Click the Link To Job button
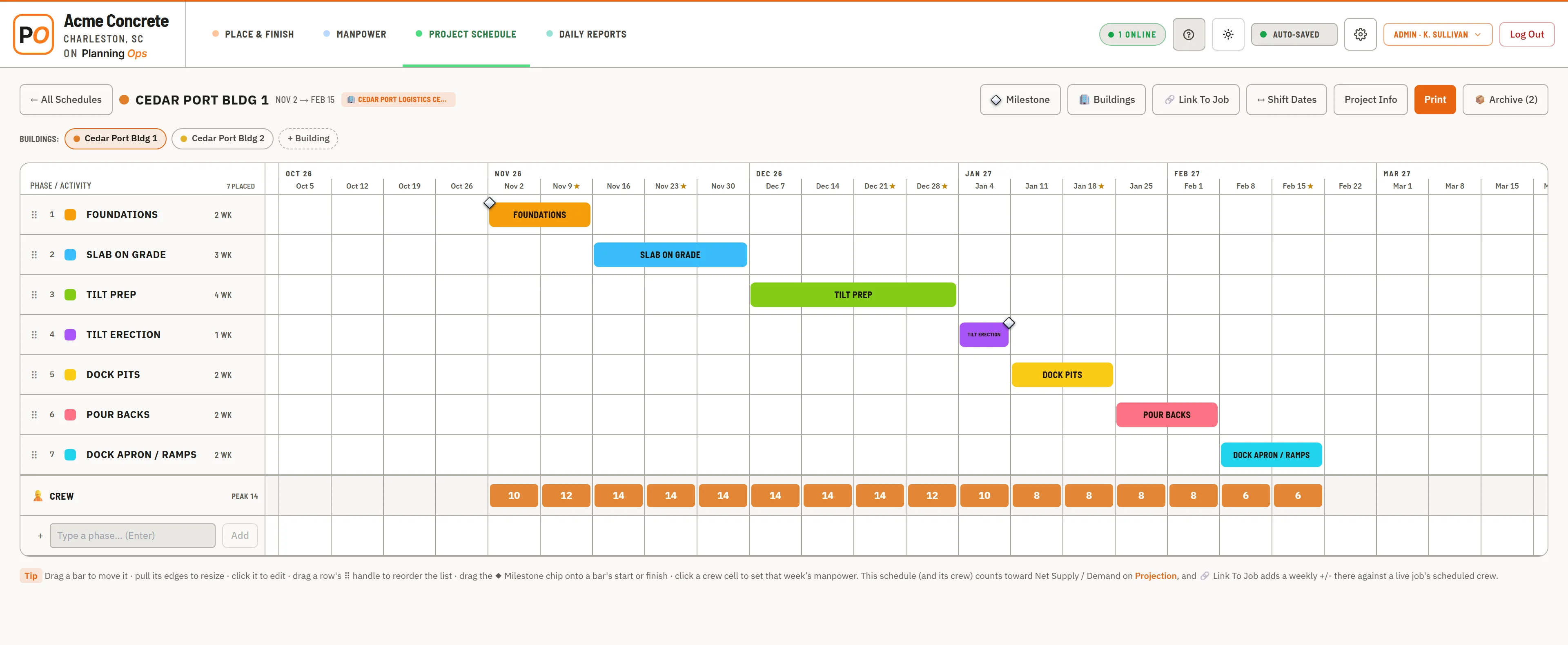 tap(1196, 100)
